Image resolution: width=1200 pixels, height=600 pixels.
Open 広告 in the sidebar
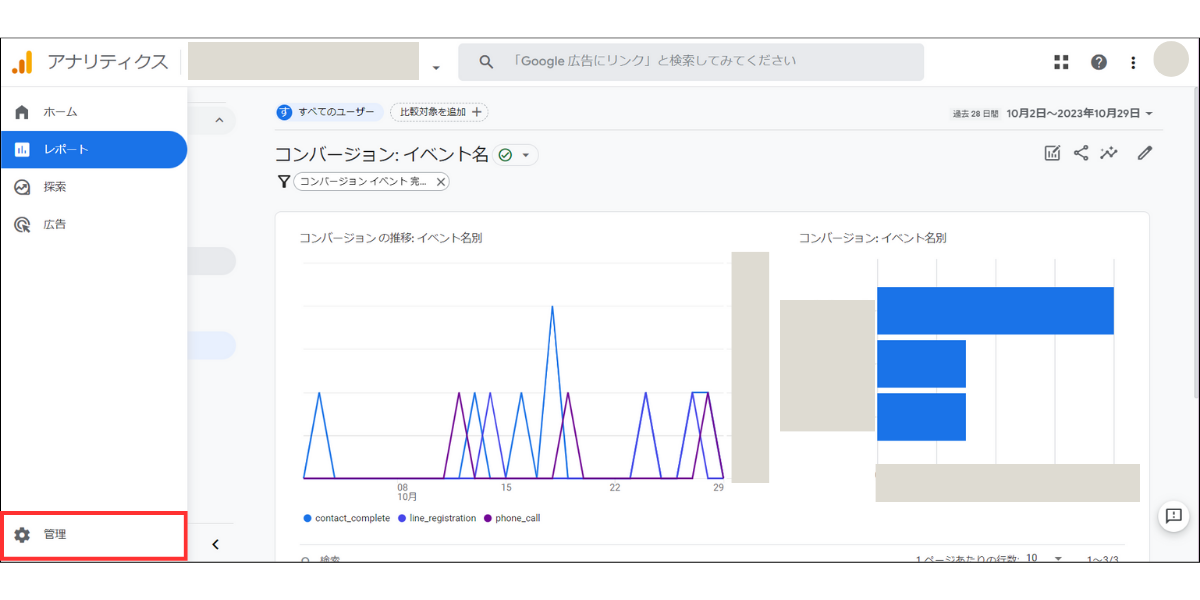point(93,225)
